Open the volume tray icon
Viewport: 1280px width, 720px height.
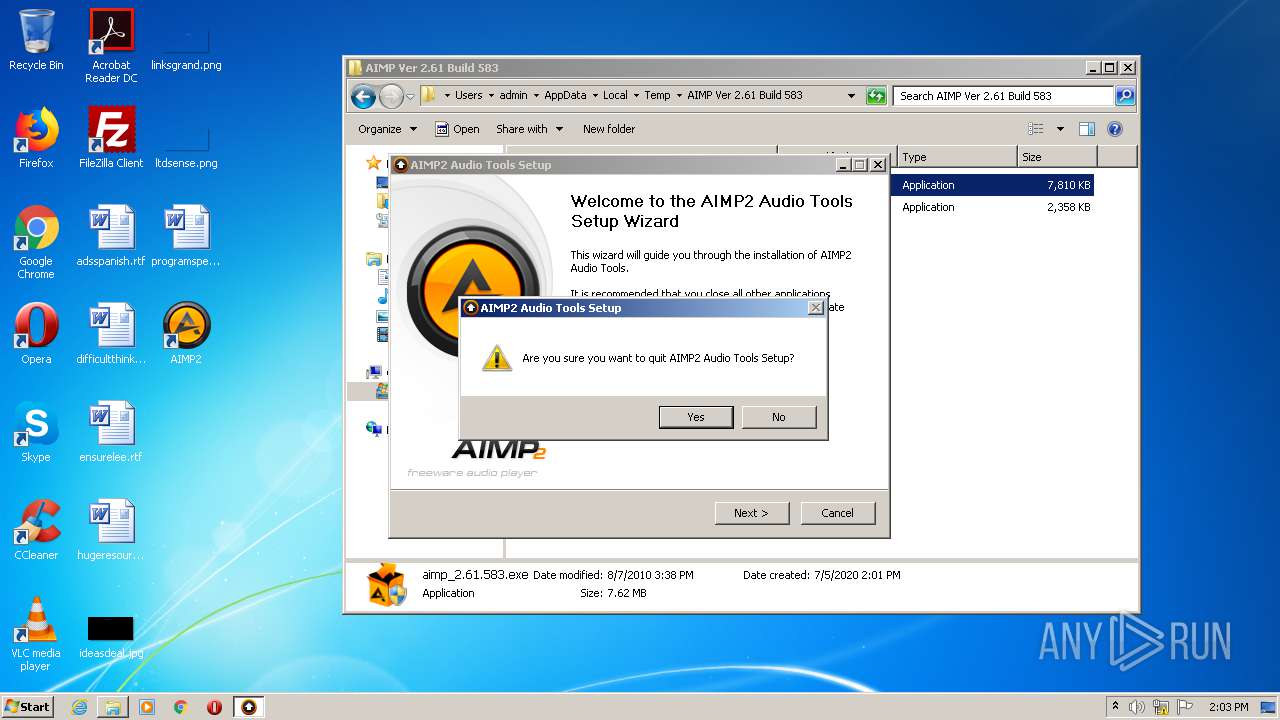coord(1137,707)
